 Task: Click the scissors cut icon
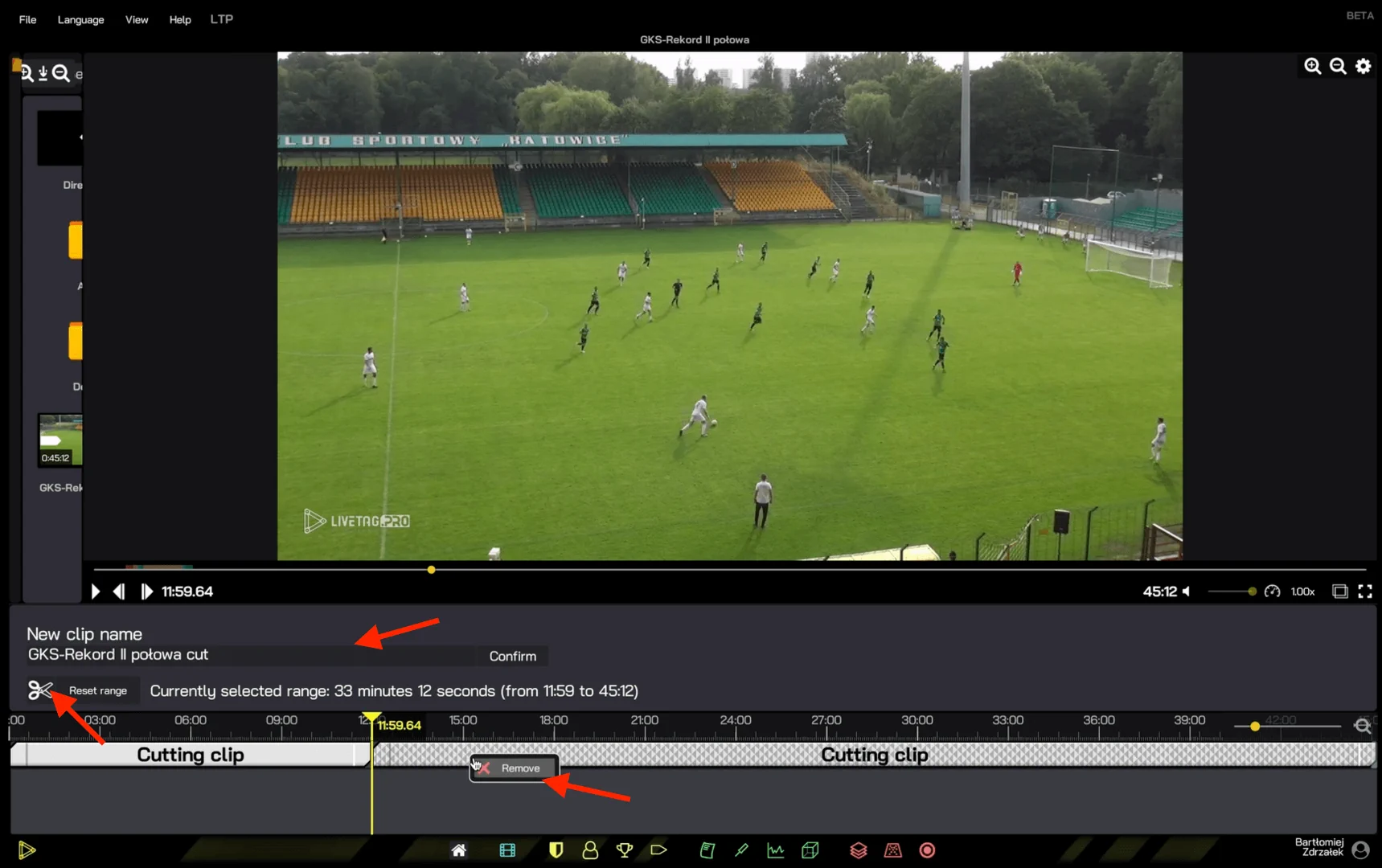39,690
